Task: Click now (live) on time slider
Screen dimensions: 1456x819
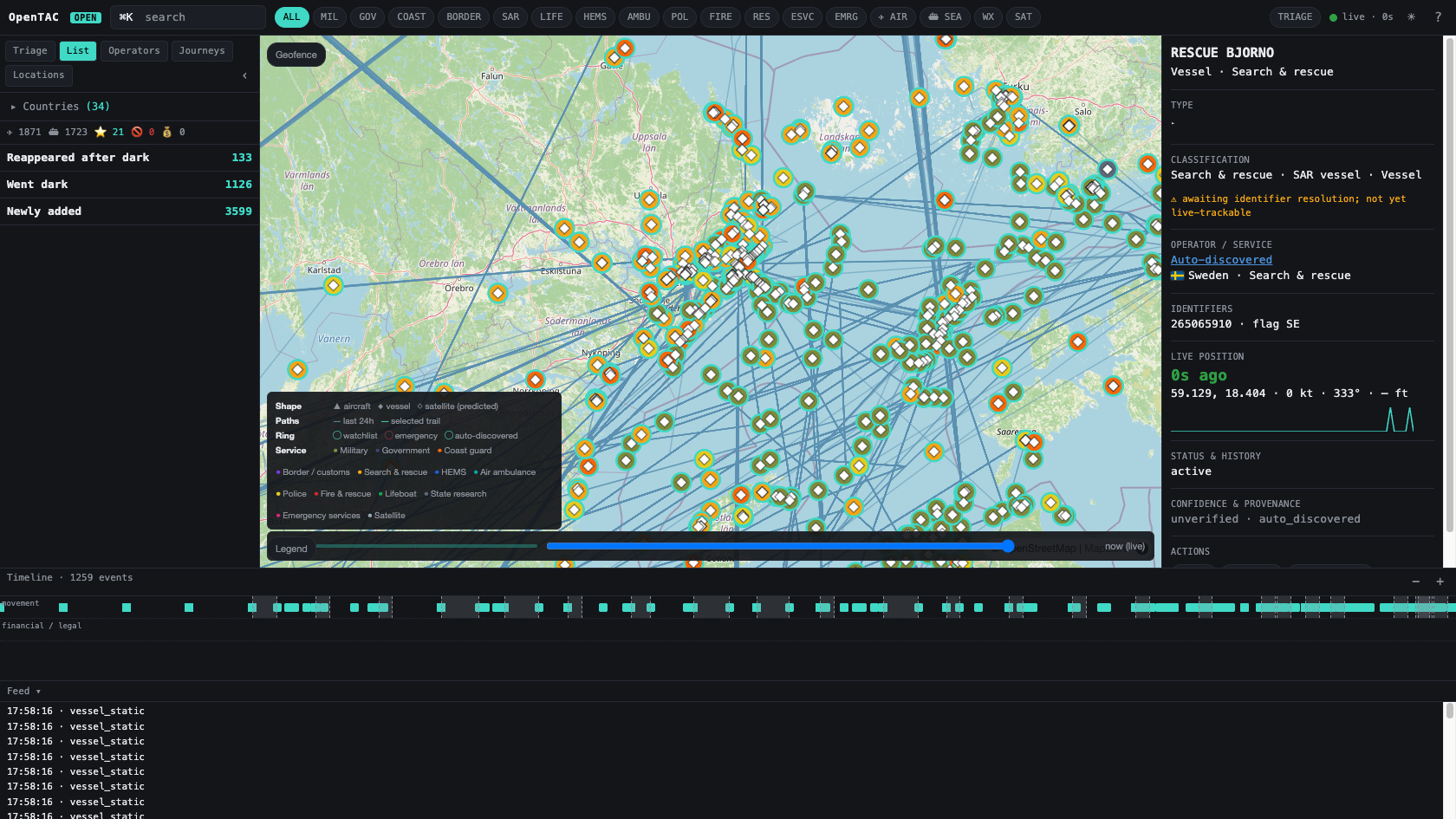Action: 1125,547
